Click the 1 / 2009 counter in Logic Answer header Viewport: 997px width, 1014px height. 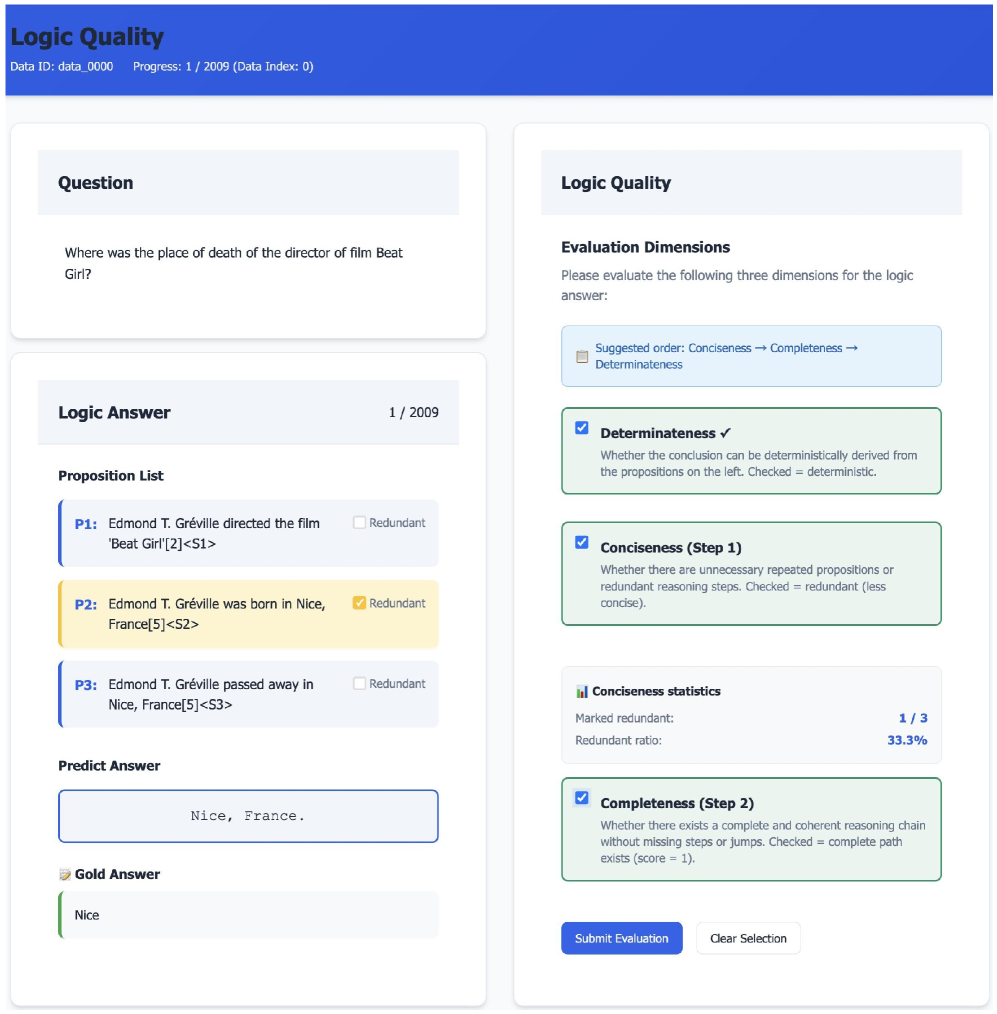pyautogui.click(x=413, y=412)
